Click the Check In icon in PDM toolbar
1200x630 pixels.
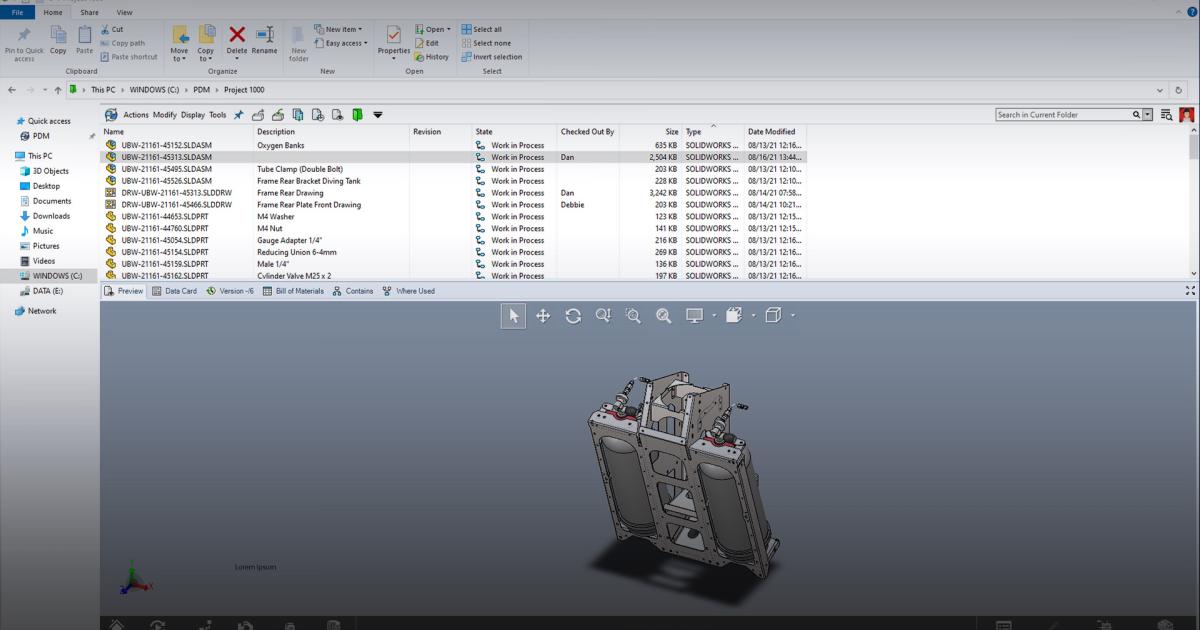click(x=277, y=114)
